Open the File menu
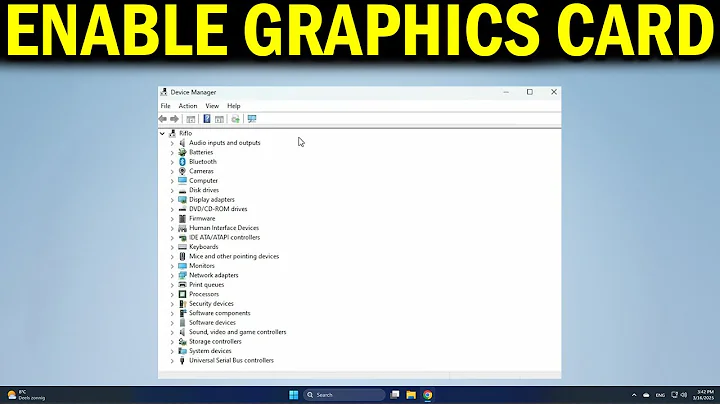Image resolution: width=720 pixels, height=404 pixels. pyautogui.click(x=165, y=106)
